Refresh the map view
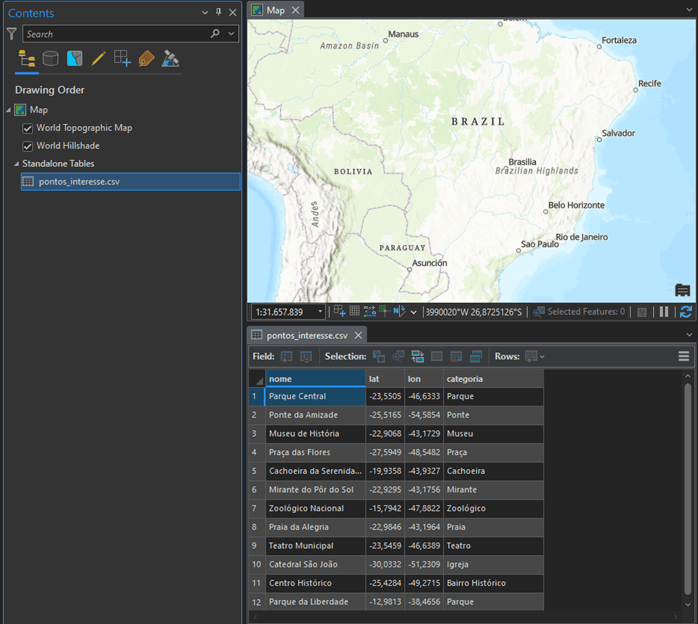This screenshot has height=624, width=698. point(685,312)
